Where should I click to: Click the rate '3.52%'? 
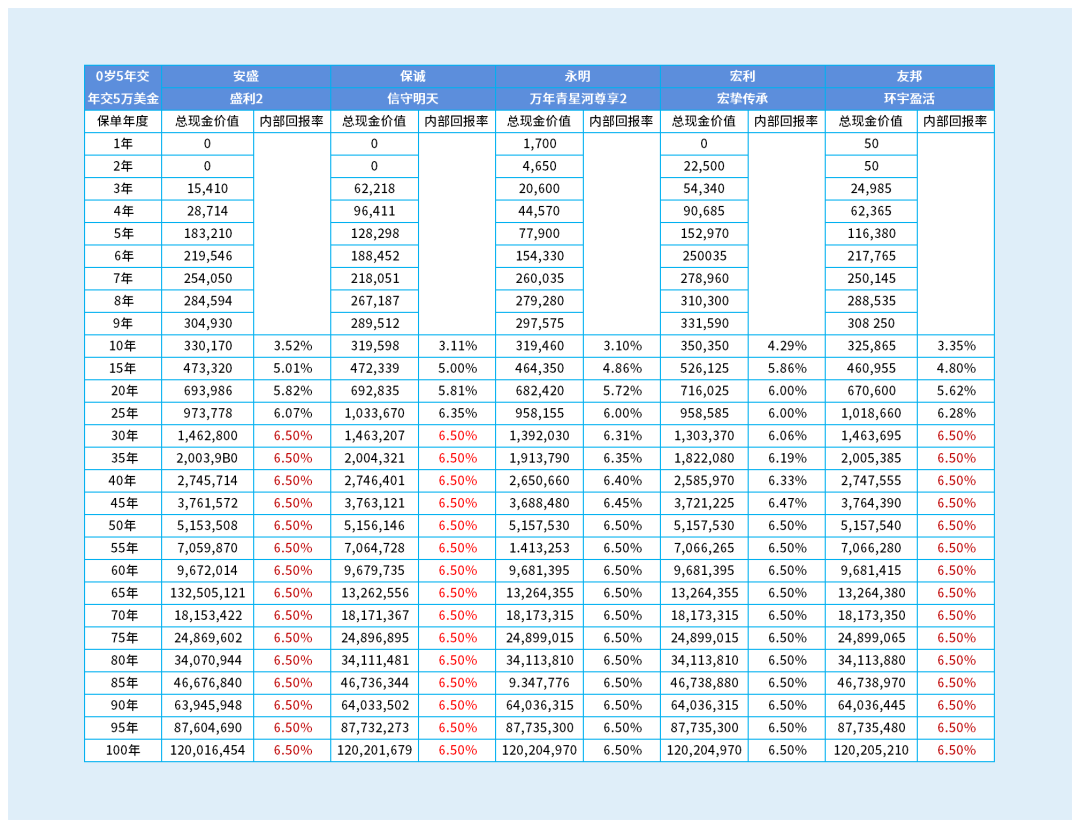pos(293,346)
